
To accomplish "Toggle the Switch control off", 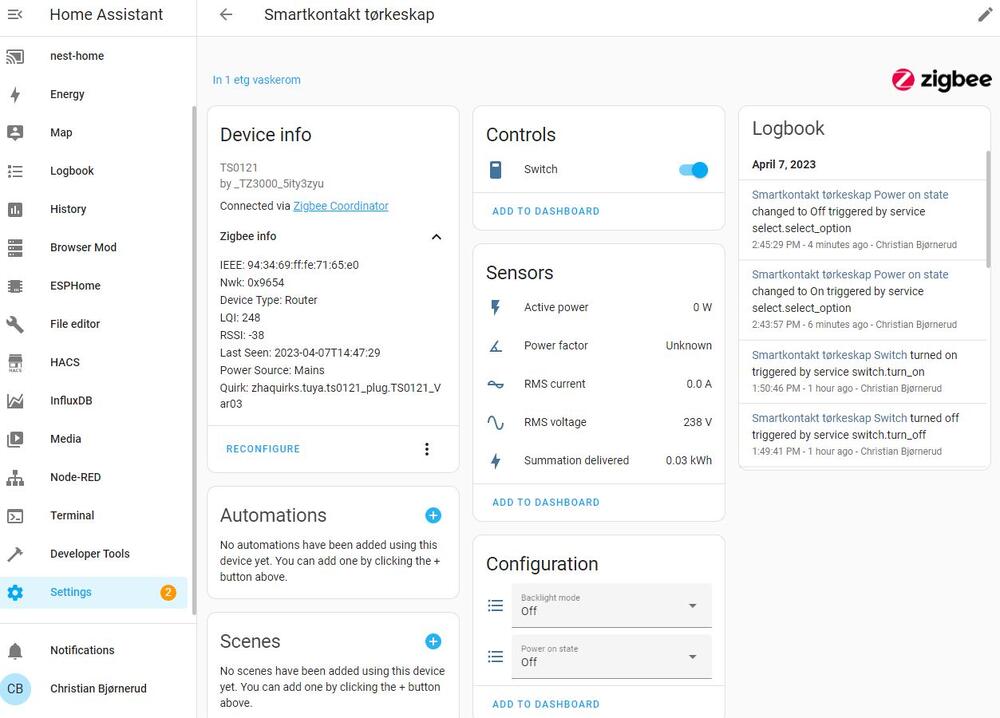I will point(693,170).
